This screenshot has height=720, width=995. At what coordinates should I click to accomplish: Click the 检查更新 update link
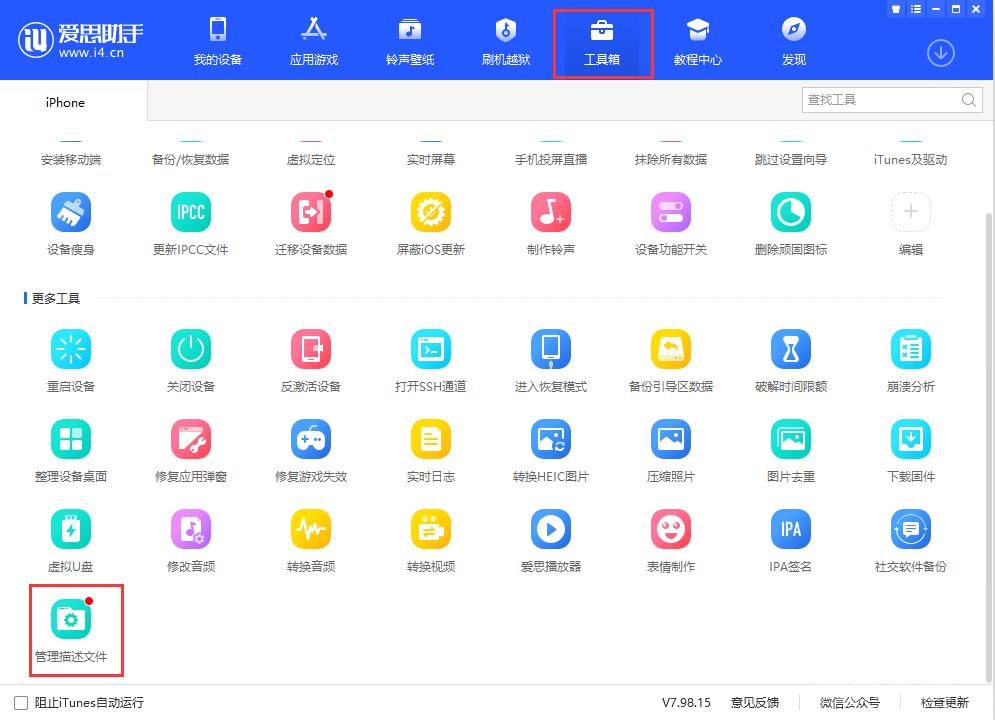(x=943, y=704)
